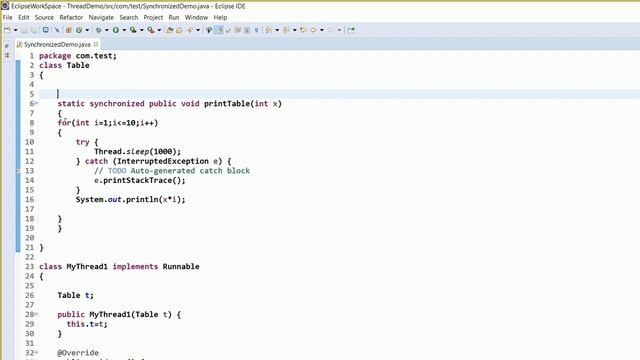Click the quick-fix marker at line 13

pyautogui.click(x=18, y=171)
